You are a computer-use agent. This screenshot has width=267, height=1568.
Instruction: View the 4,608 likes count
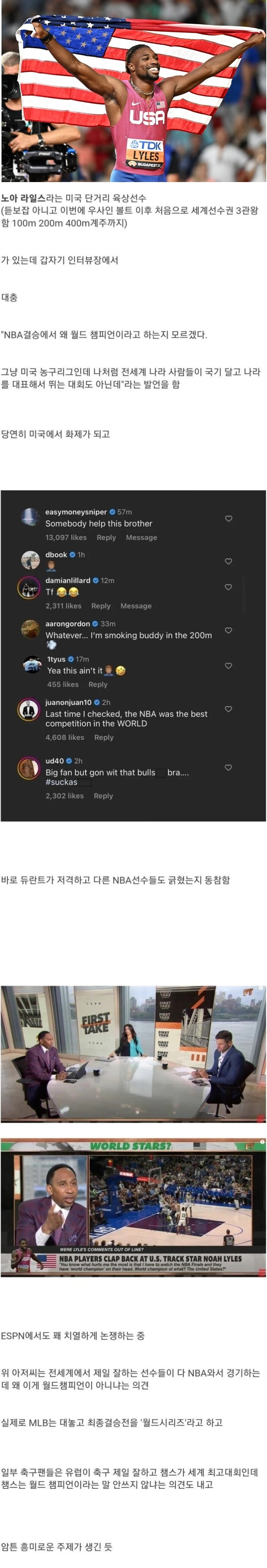pos(65,737)
